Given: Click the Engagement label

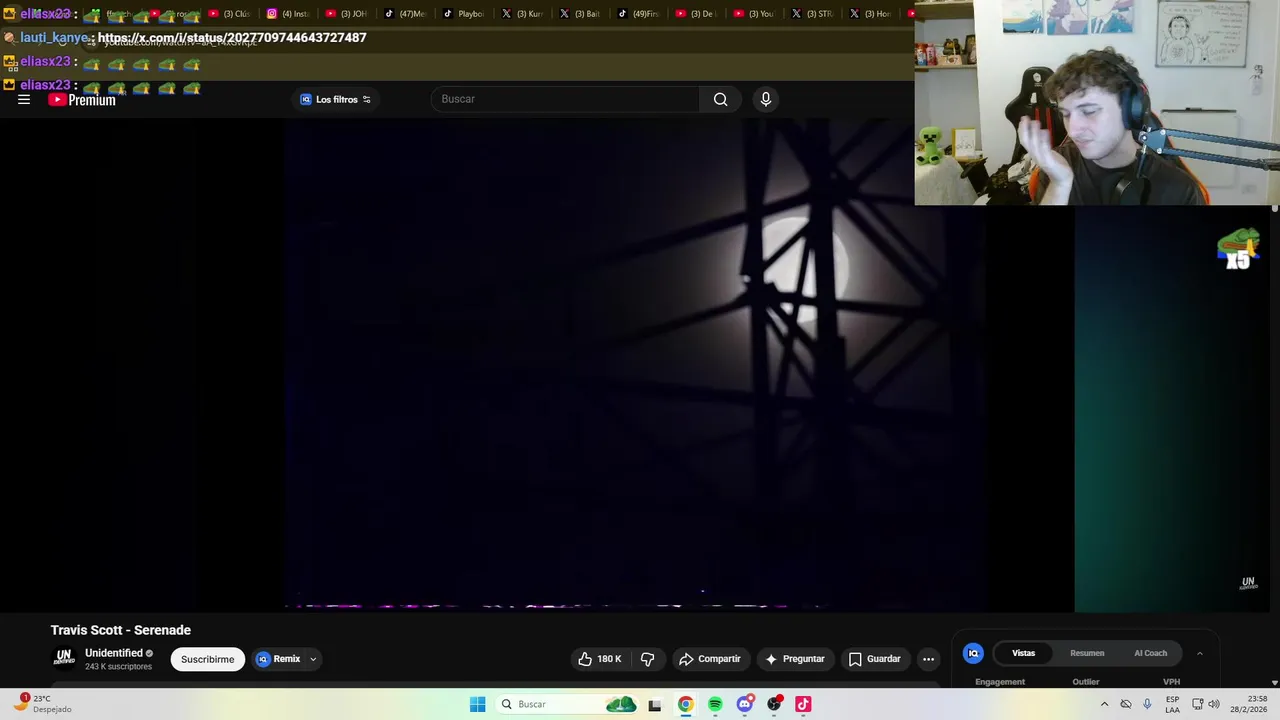Looking at the screenshot, I should point(1000,682).
